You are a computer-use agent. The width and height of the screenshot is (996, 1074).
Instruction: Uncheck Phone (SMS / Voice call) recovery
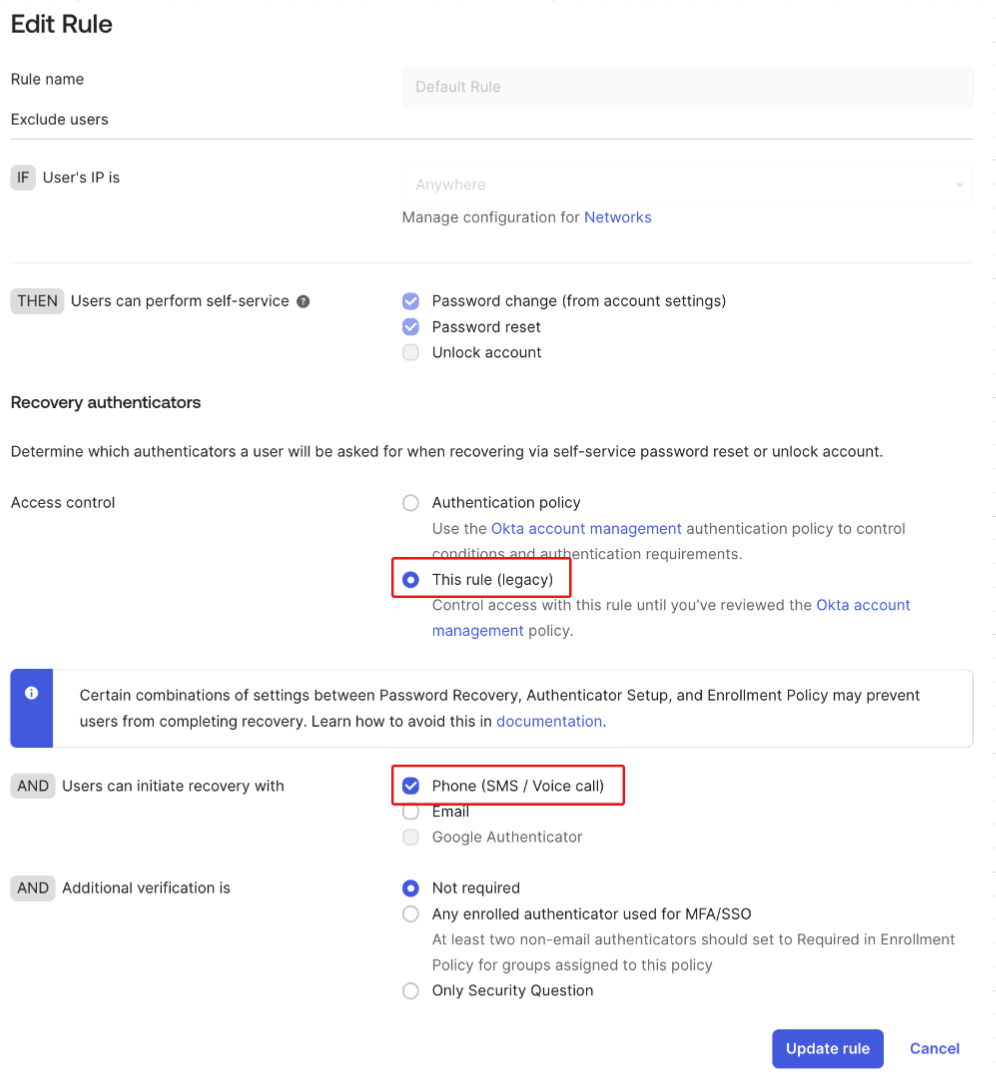pyautogui.click(x=410, y=786)
